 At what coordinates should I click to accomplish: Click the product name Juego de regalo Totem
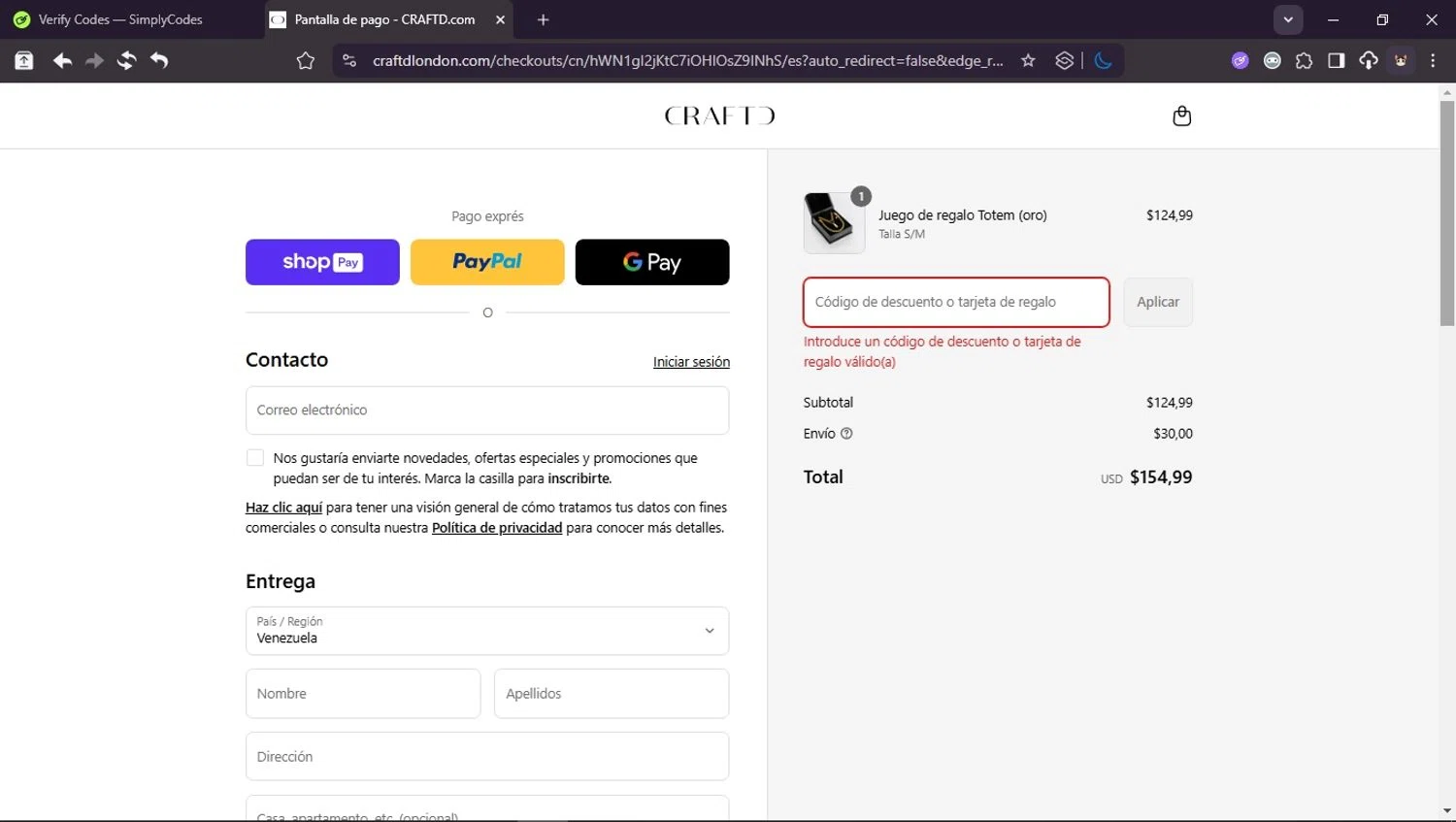[963, 215]
